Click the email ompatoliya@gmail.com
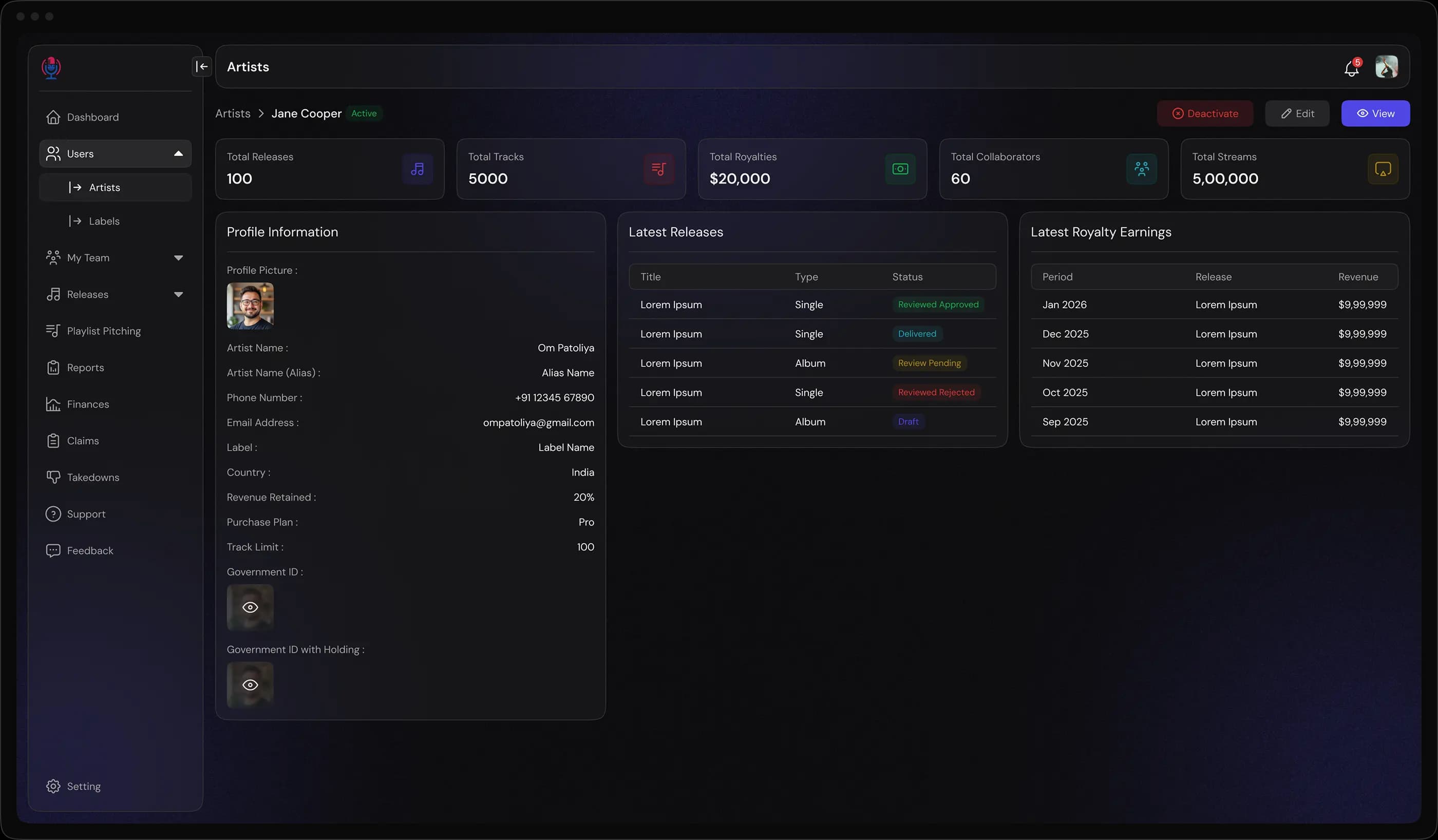 point(538,422)
